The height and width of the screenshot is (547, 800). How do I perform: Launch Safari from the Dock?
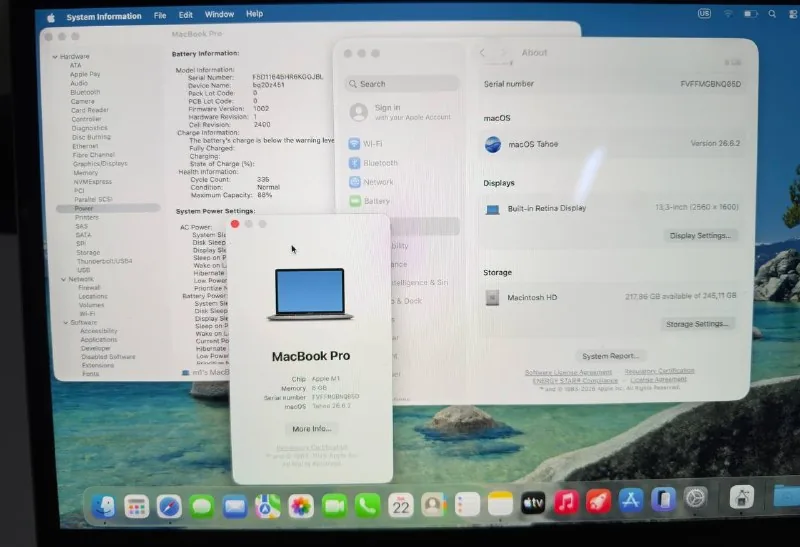pyautogui.click(x=169, y=507)
